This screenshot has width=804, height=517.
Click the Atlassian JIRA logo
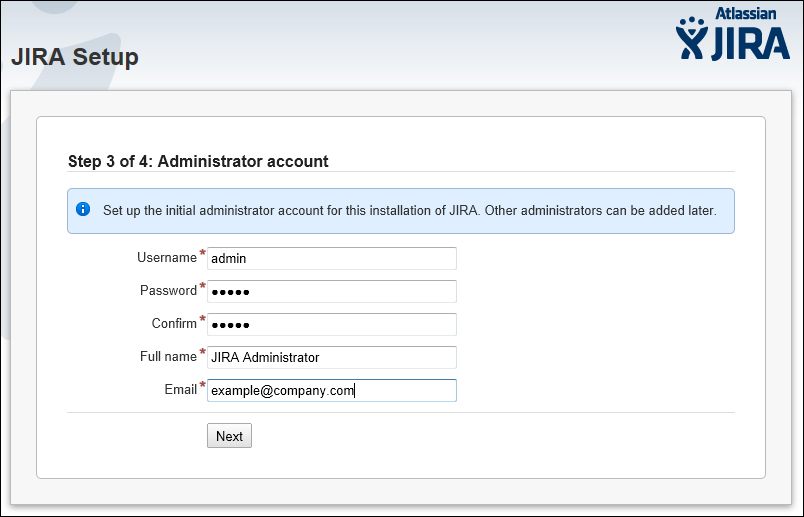733,33
